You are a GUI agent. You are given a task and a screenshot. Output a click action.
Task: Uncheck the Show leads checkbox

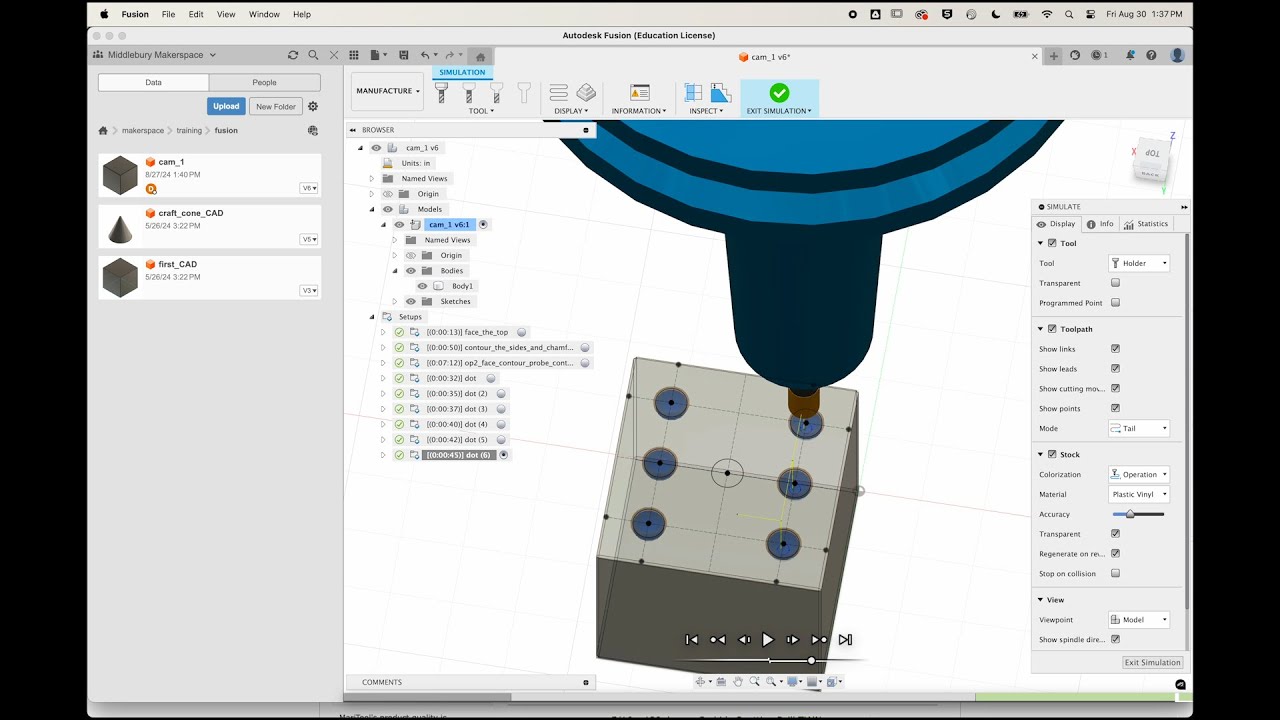coord(1115,369)
